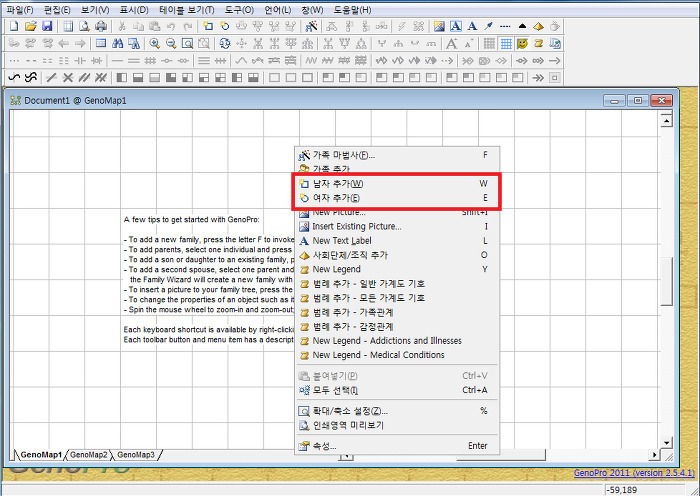
Task: Open the 도움말(H) menu
Action: pyautogui.click(x=352, y=10)
